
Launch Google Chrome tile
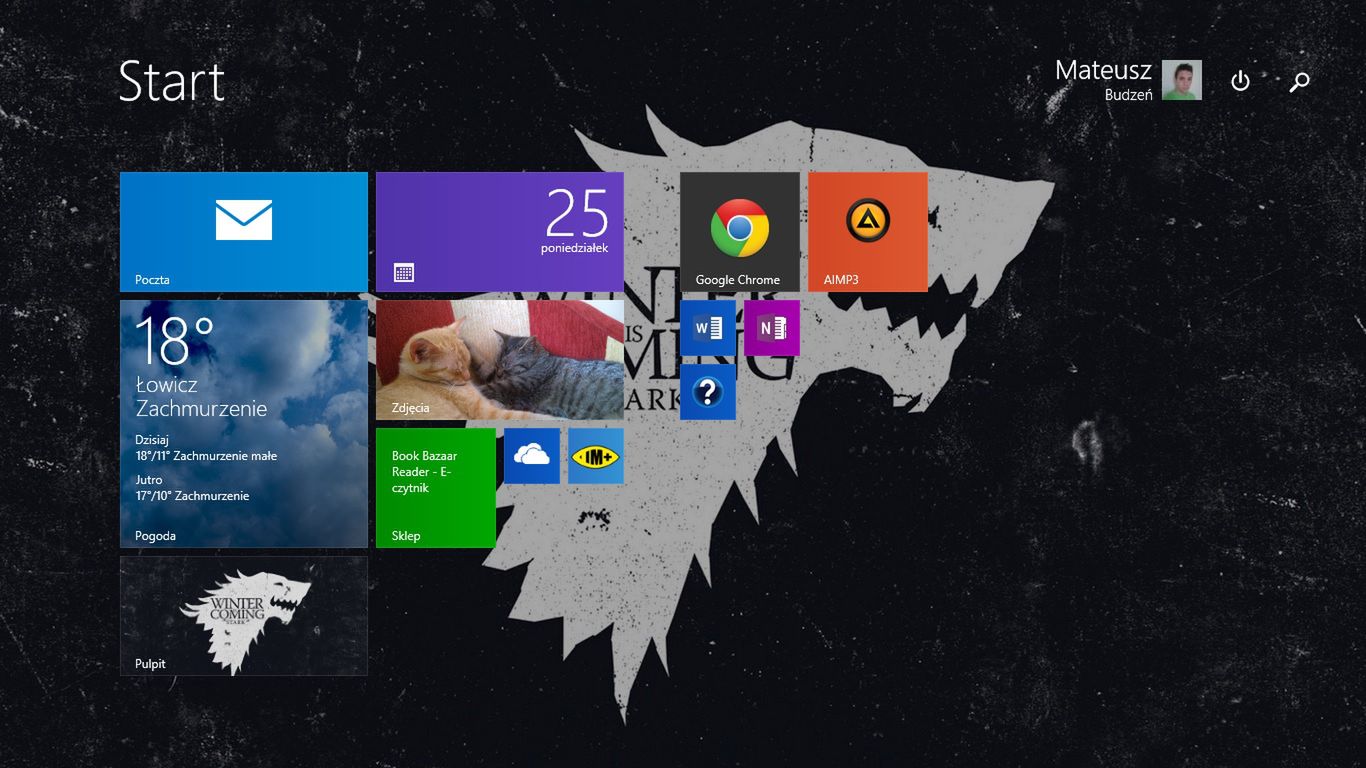[740, 232]
